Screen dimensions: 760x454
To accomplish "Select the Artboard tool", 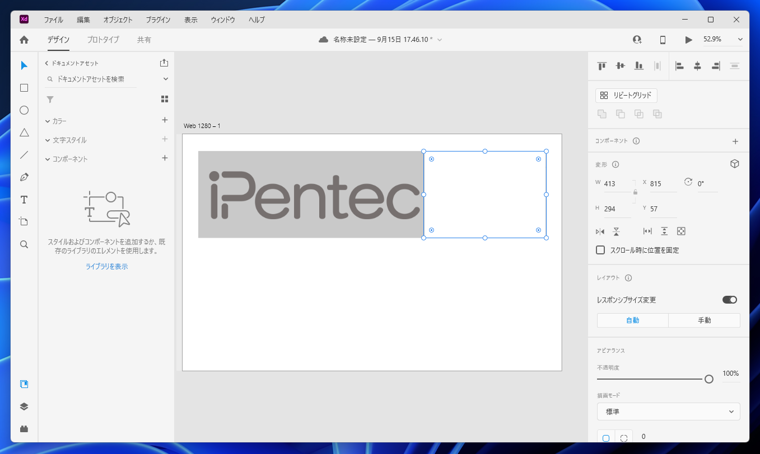I will pyautogui.click(x=24, y=222).
